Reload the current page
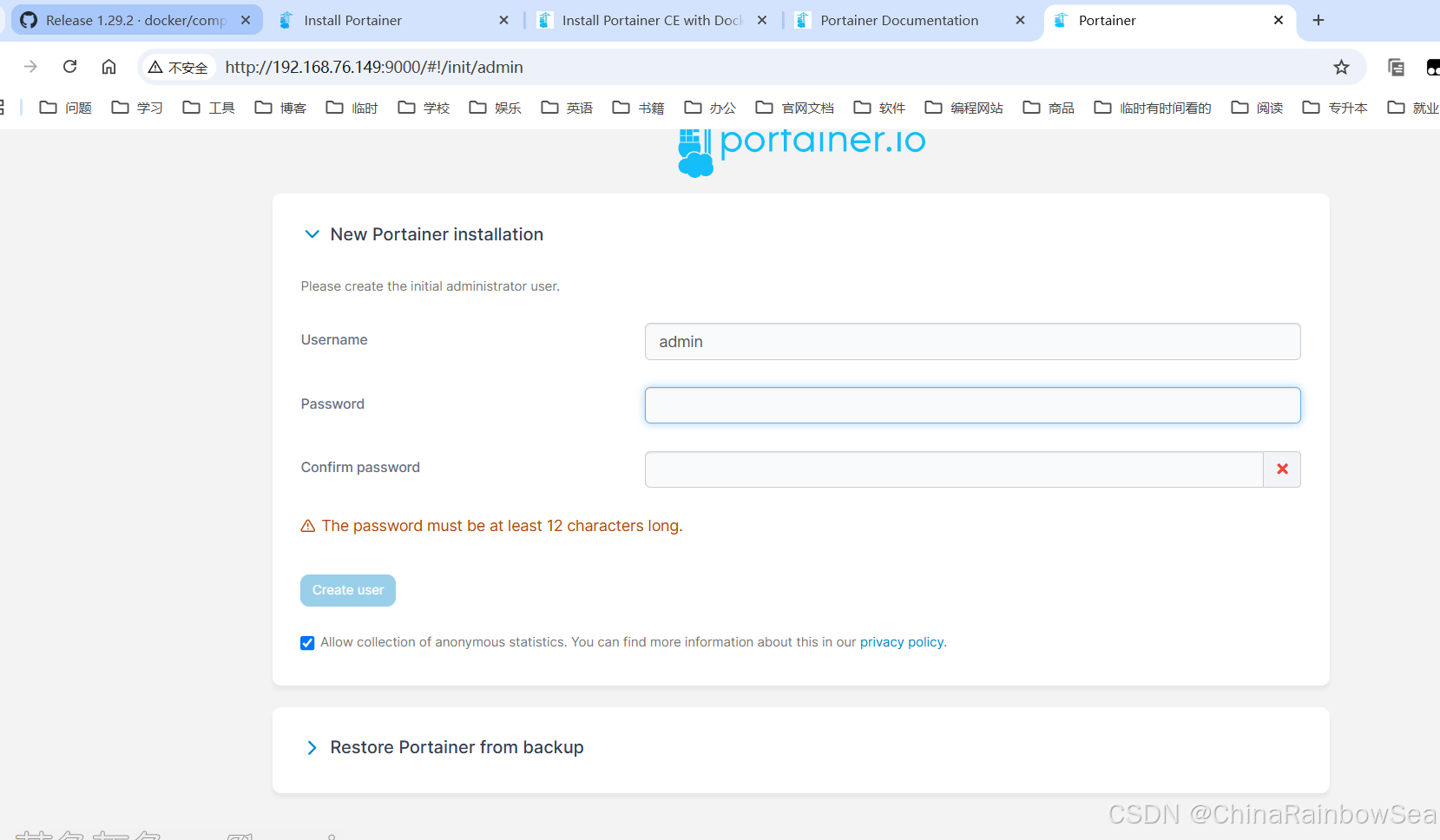 (x=70, y=67)
